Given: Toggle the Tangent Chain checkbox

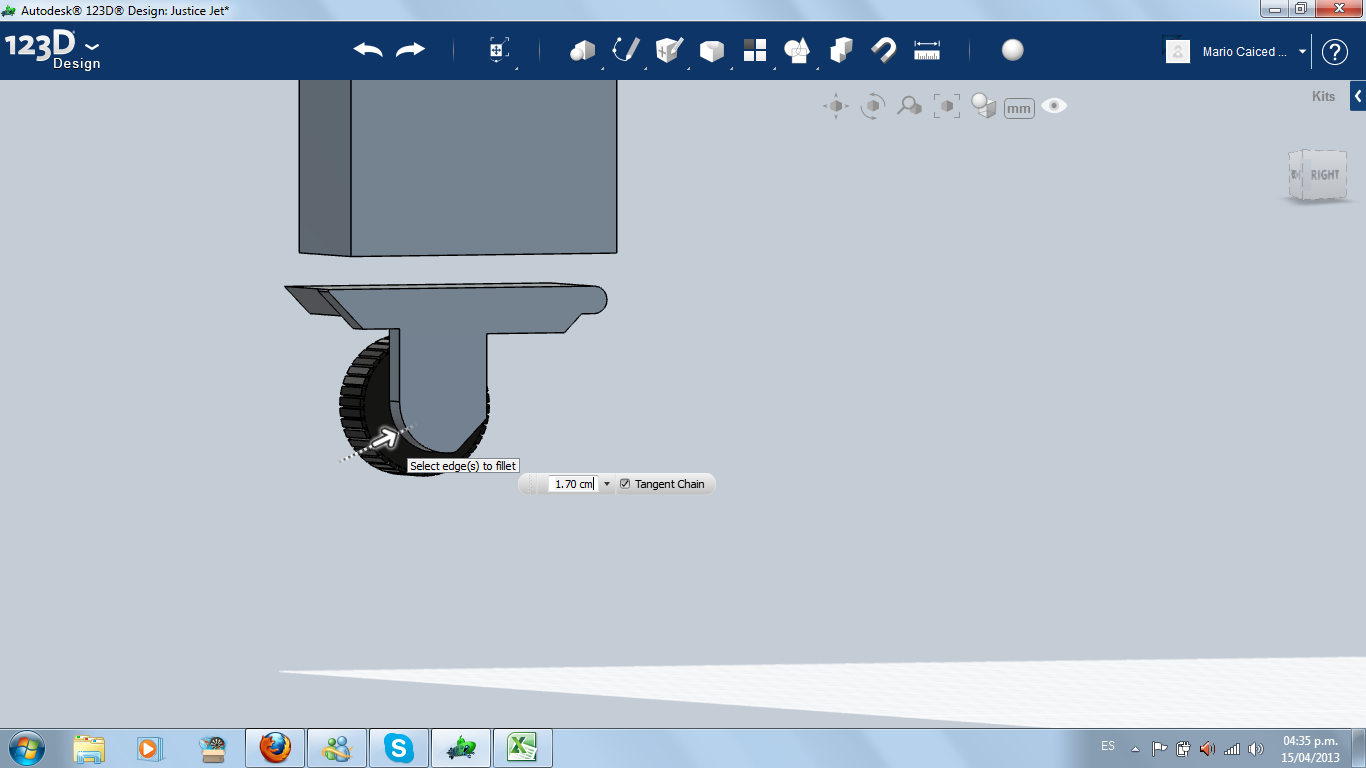Looking at the screenshot, I should click(x=625, y=484).
